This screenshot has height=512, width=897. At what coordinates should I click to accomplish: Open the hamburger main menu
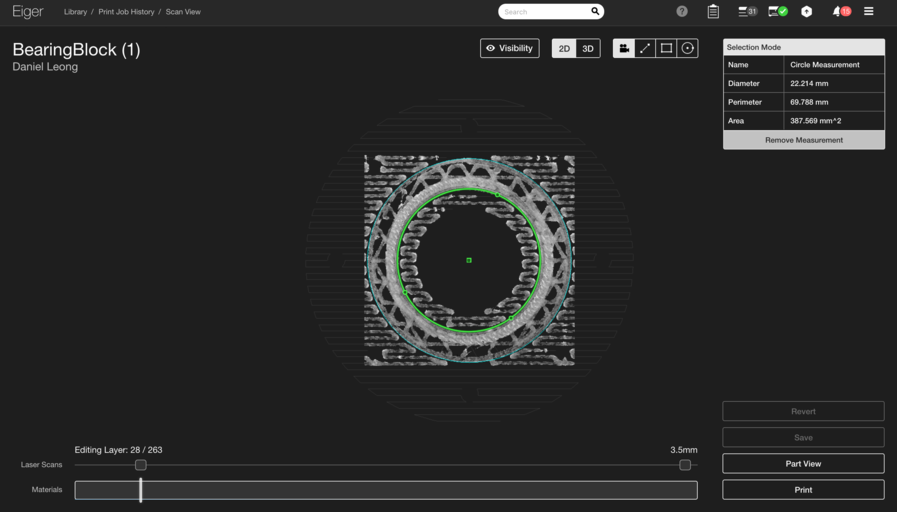tap(869, 12)
